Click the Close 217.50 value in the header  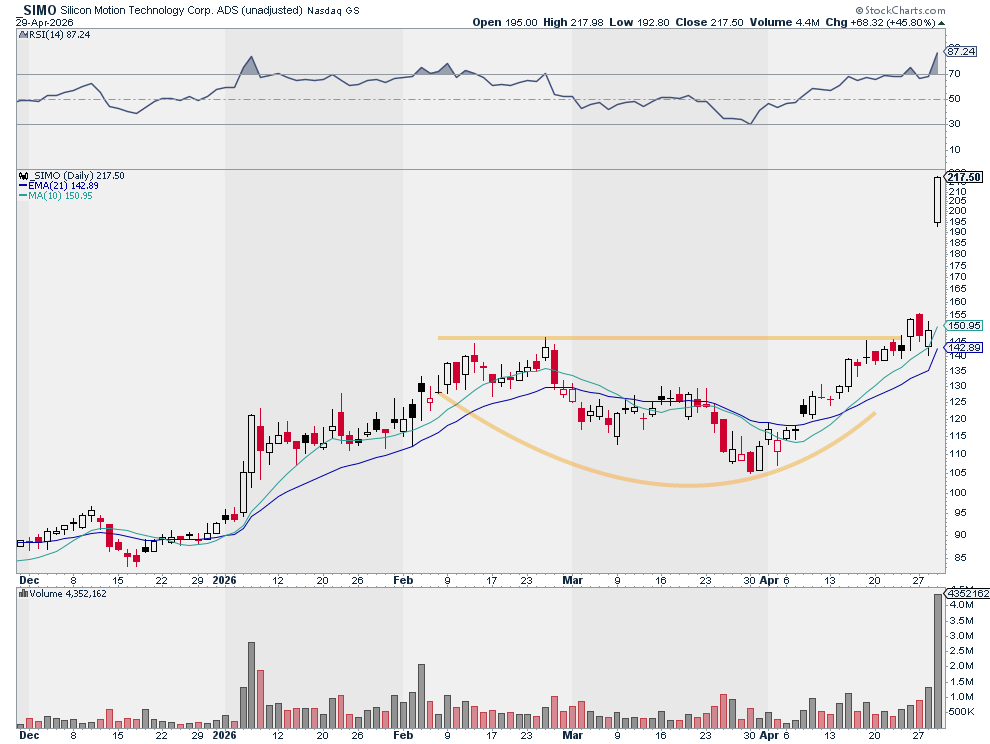click(x=710, y=22)
